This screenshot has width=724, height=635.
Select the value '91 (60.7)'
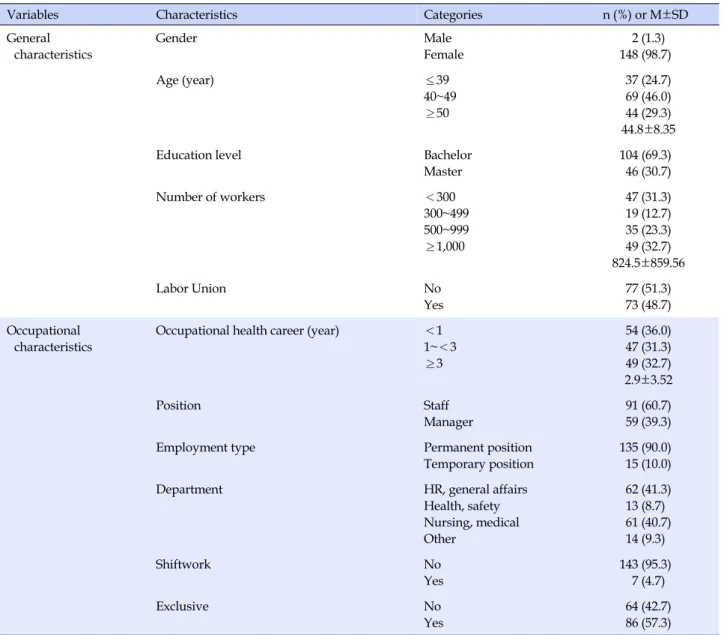[648, 406]
